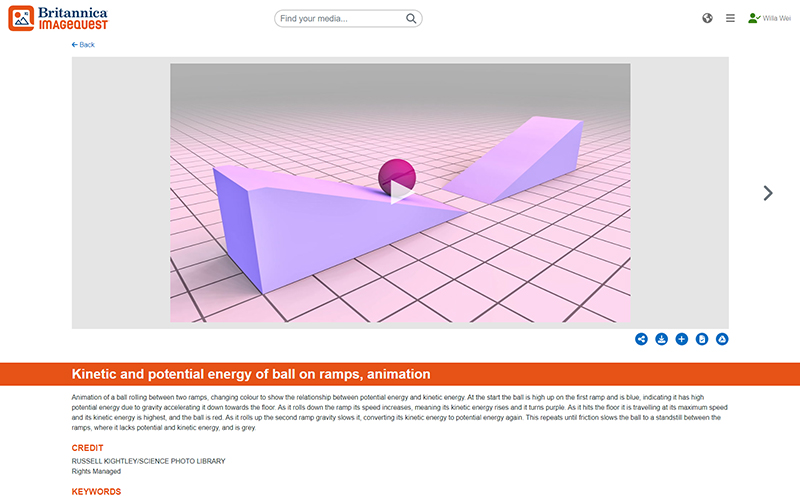Go back using the Back link
This screenshot has width=800, height=500.
point(83,45)
